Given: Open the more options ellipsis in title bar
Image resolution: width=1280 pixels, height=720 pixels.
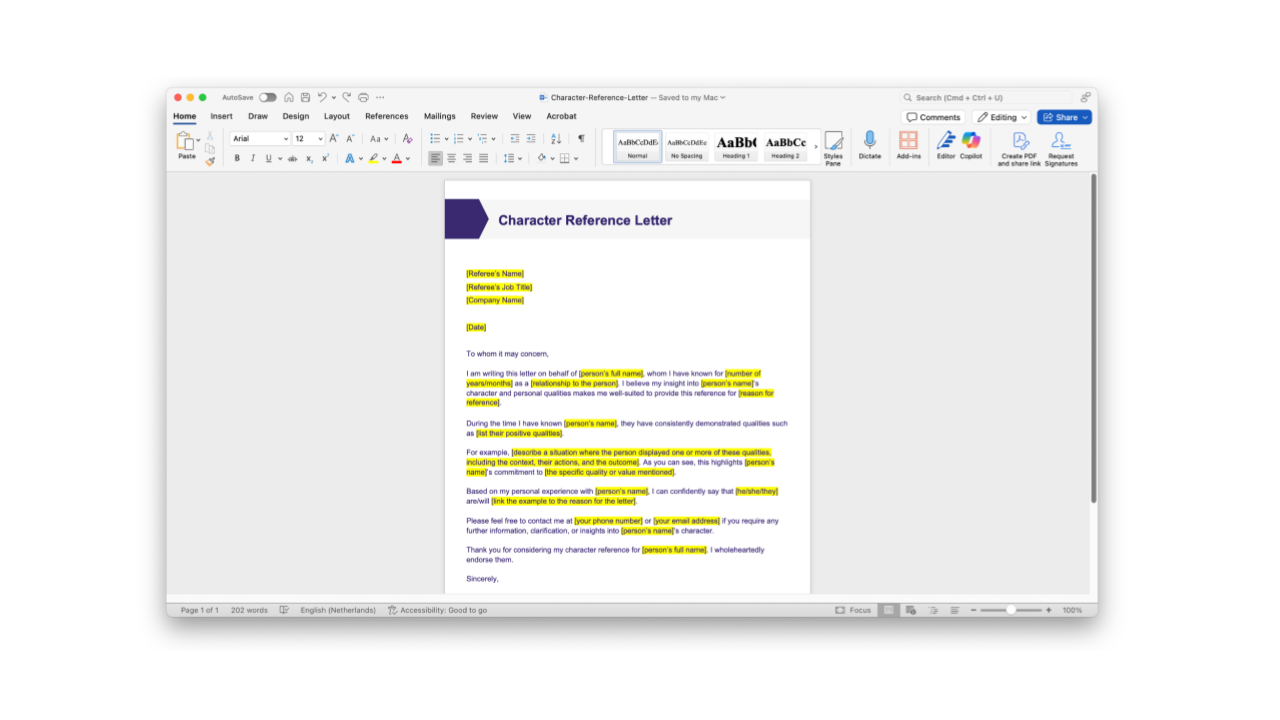Looking at the screenshot, I should point(380,97).
